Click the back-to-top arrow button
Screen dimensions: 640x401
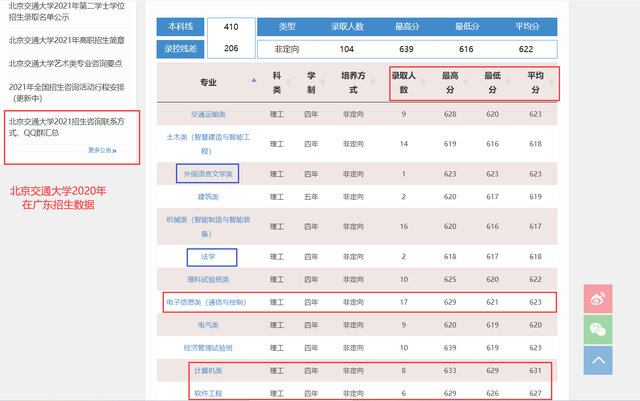coord(598,360)
